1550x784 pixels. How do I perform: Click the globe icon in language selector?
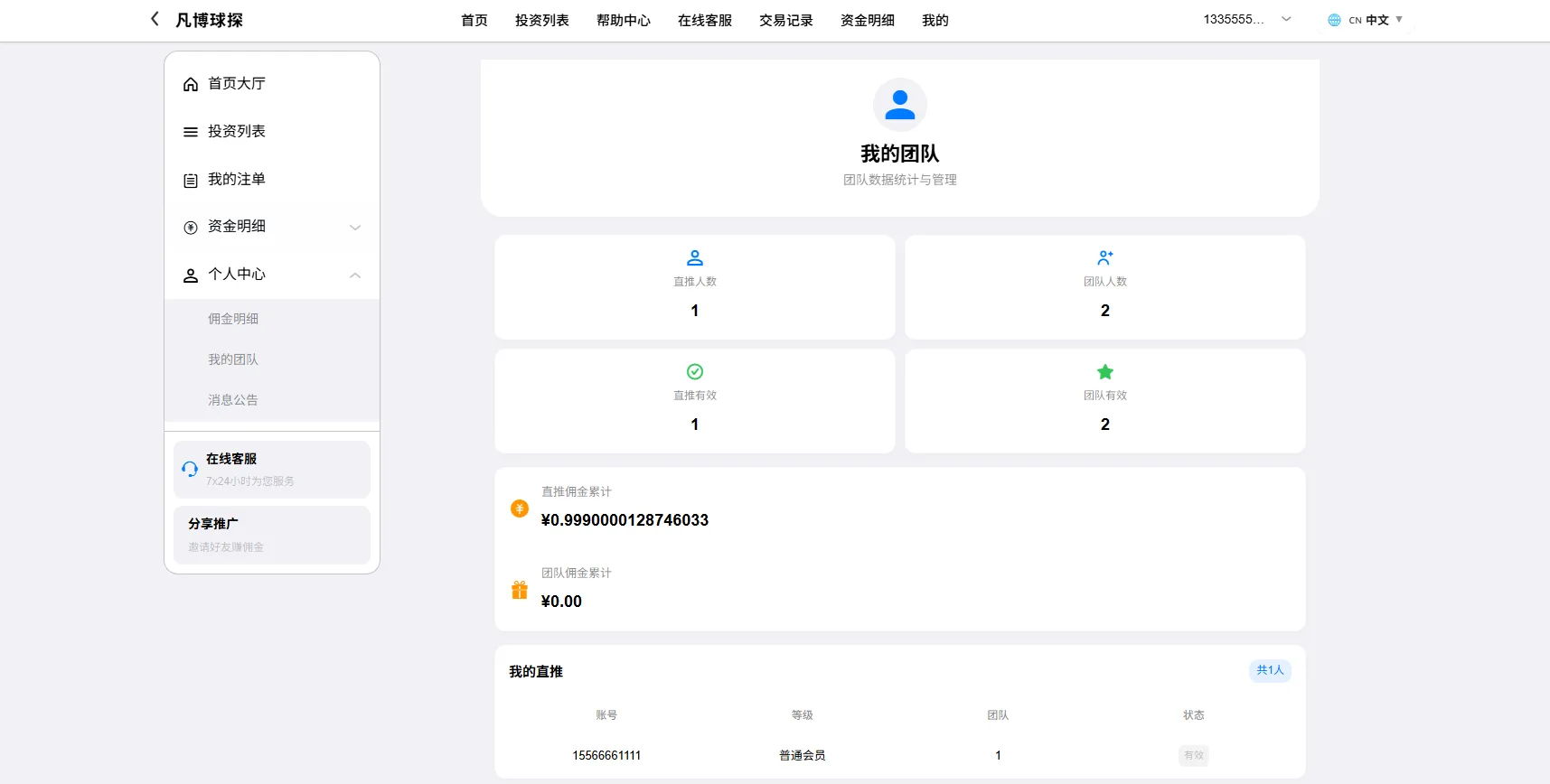1334,20
